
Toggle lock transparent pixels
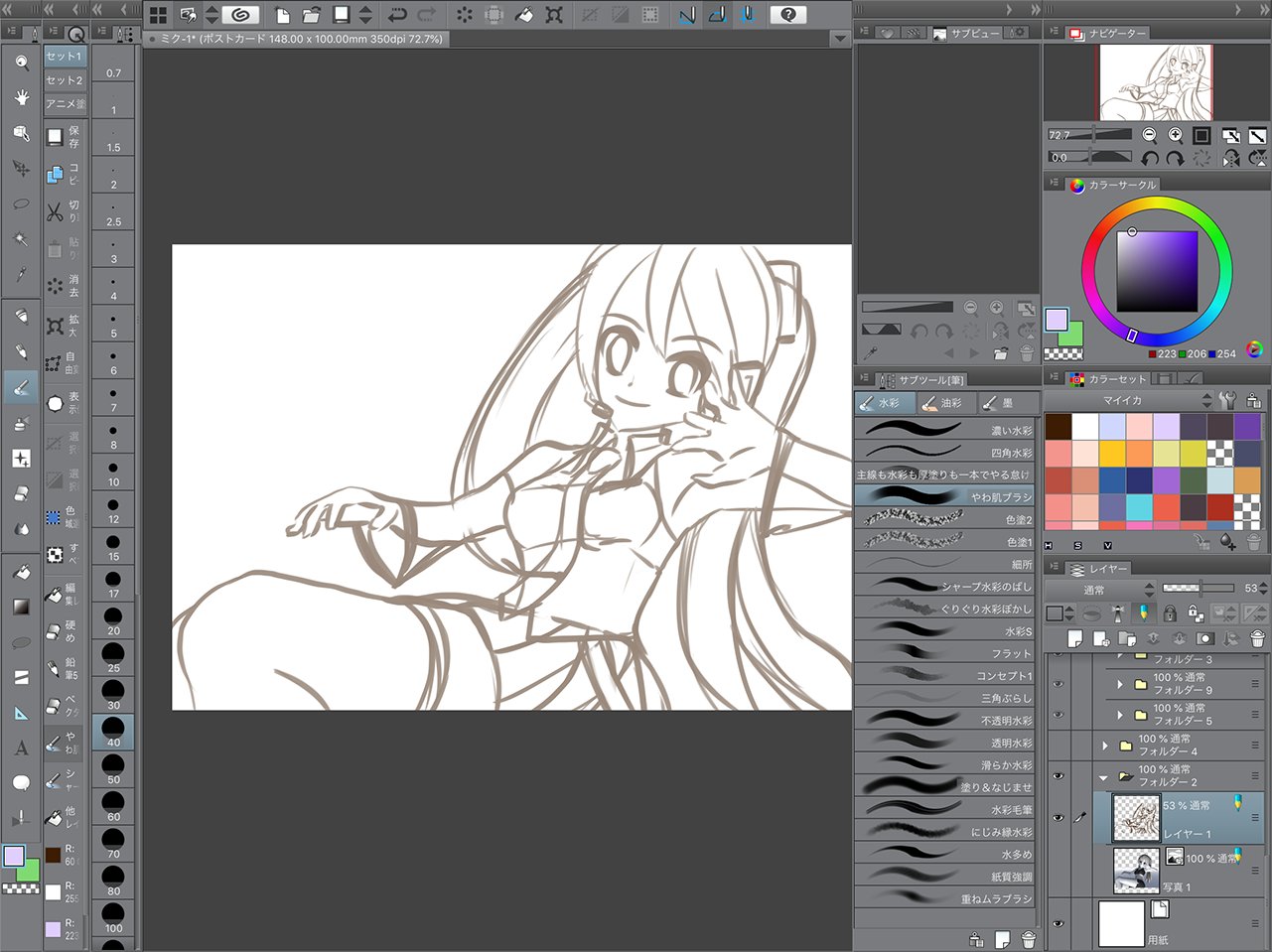[1196, 613]
